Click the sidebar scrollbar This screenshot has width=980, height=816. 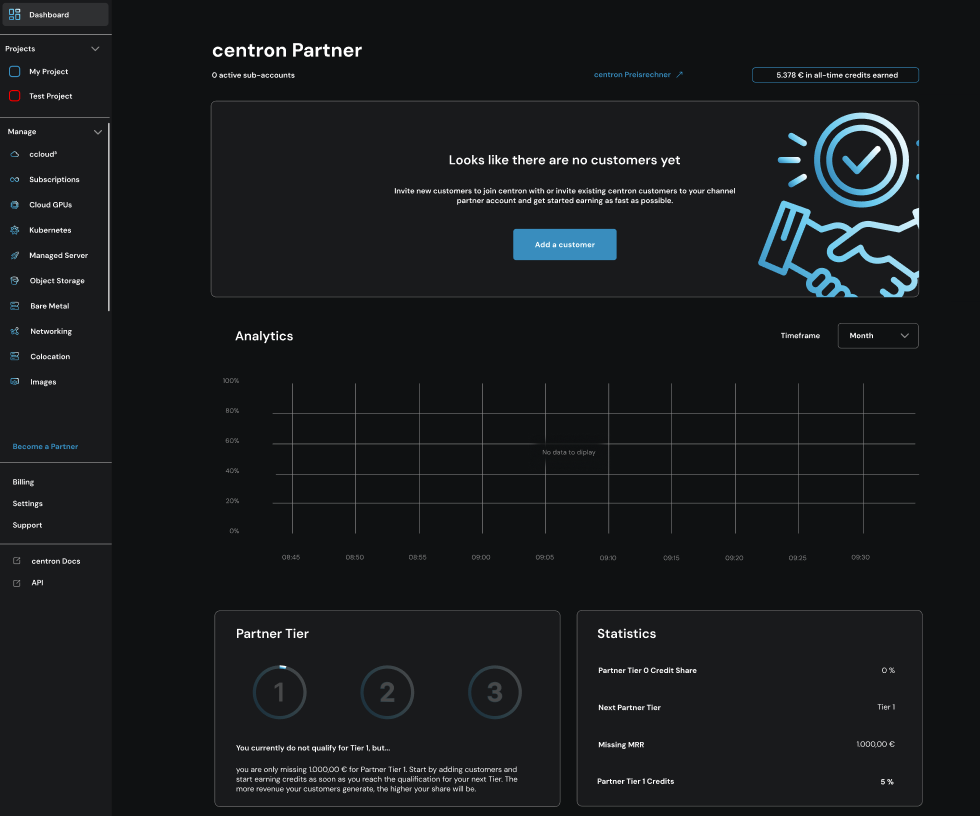(x=109, y=217)
